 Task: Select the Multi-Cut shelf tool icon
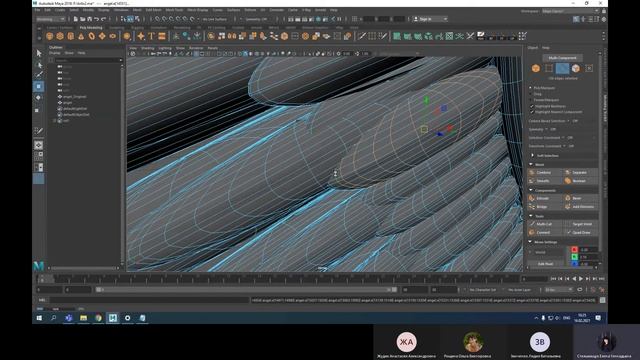[x=362, y=36]
